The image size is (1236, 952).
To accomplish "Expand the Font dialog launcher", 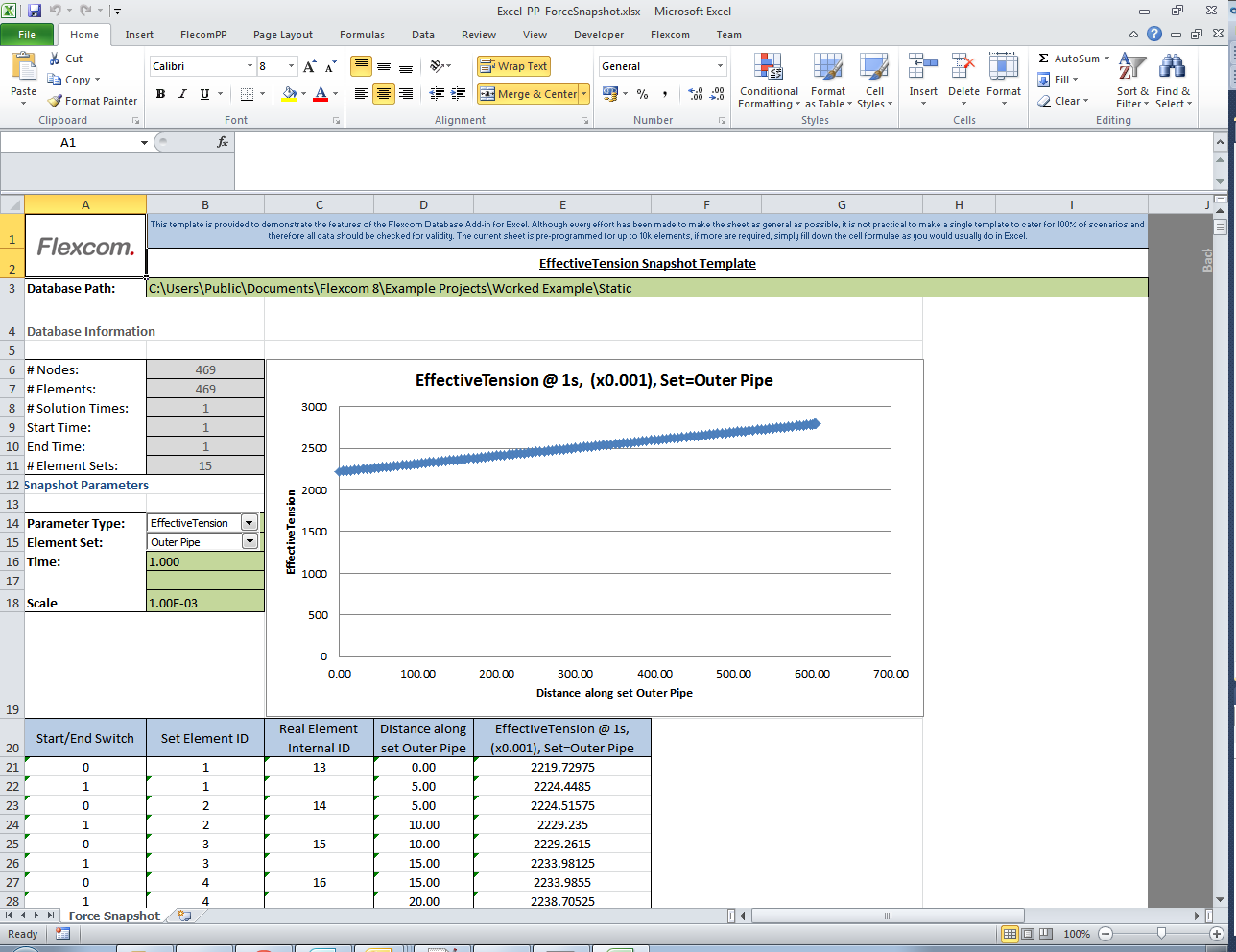I will coord(336,121).
